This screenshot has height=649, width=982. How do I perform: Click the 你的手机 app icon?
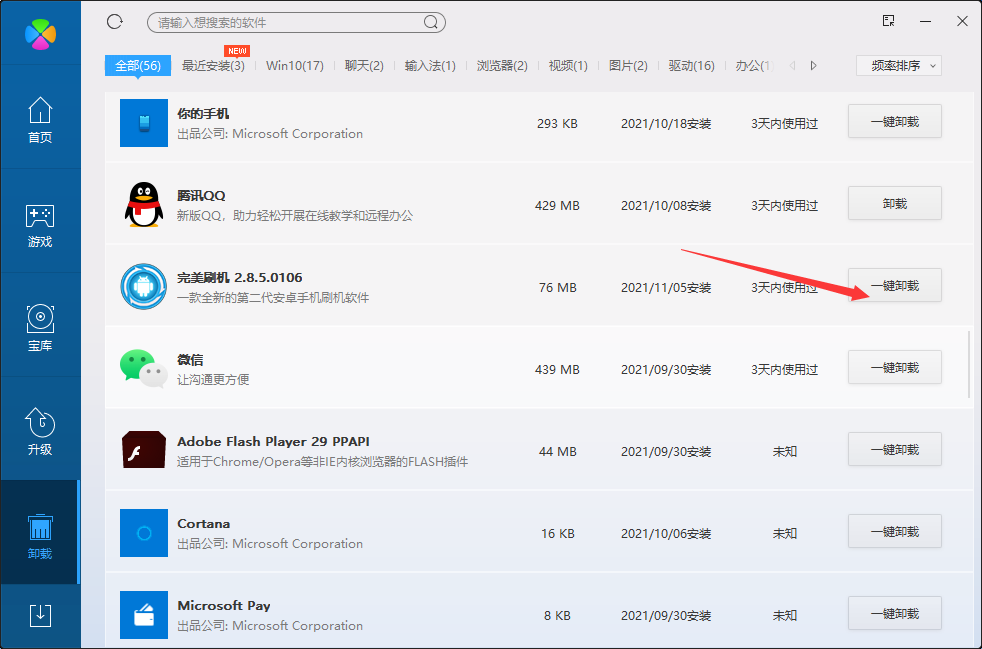(144, 123)
